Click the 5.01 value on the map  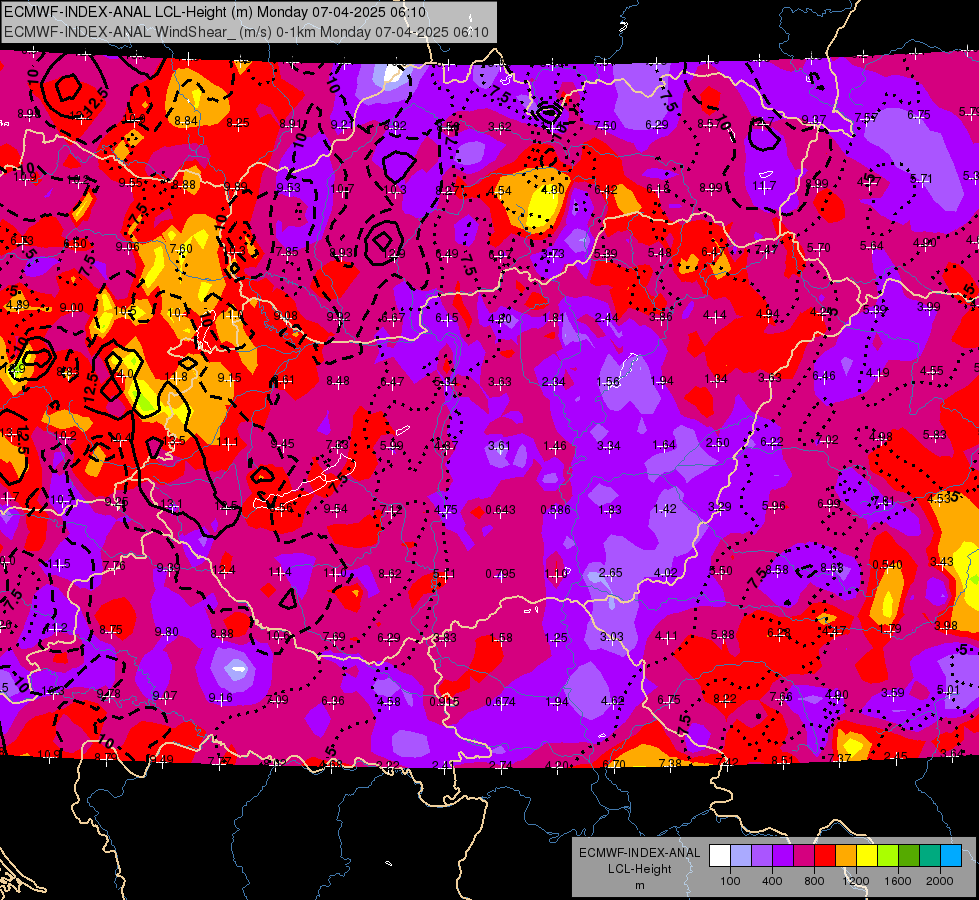tap(948, 690)
